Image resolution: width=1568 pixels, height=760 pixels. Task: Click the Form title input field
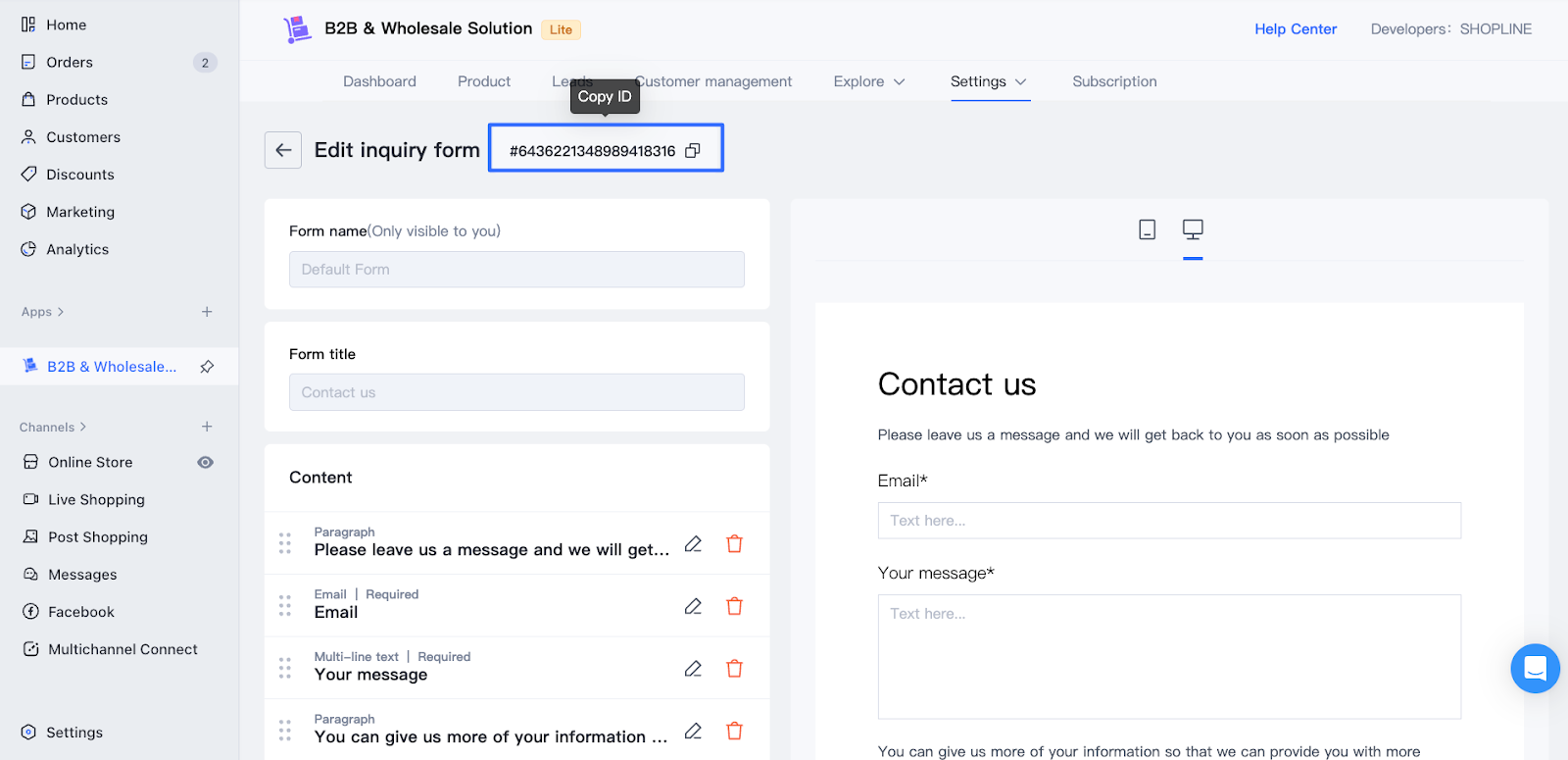(x=516, y=392)
